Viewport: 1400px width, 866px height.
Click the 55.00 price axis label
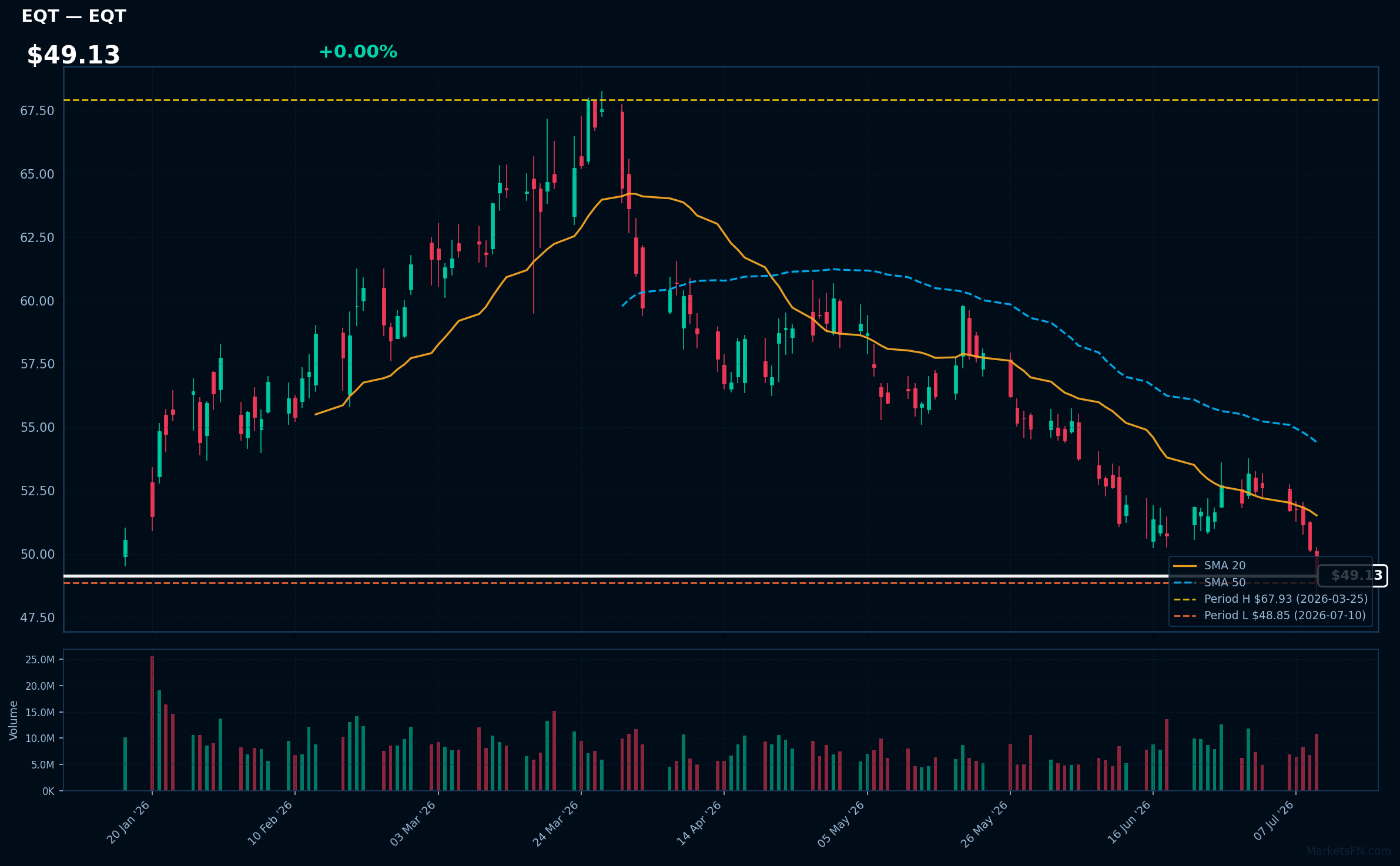(x=37, y=428)
